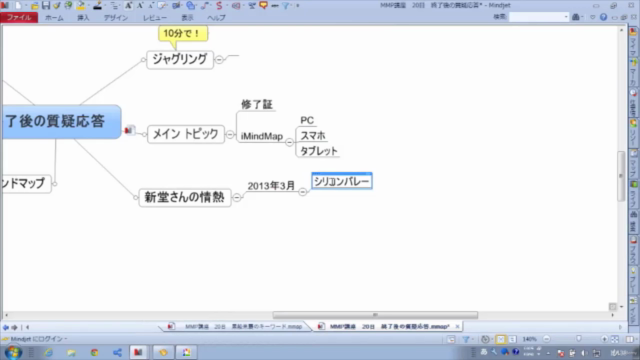Select the 10分で！ callout
The height and width of the screenshot is (360, 640).
183,33
